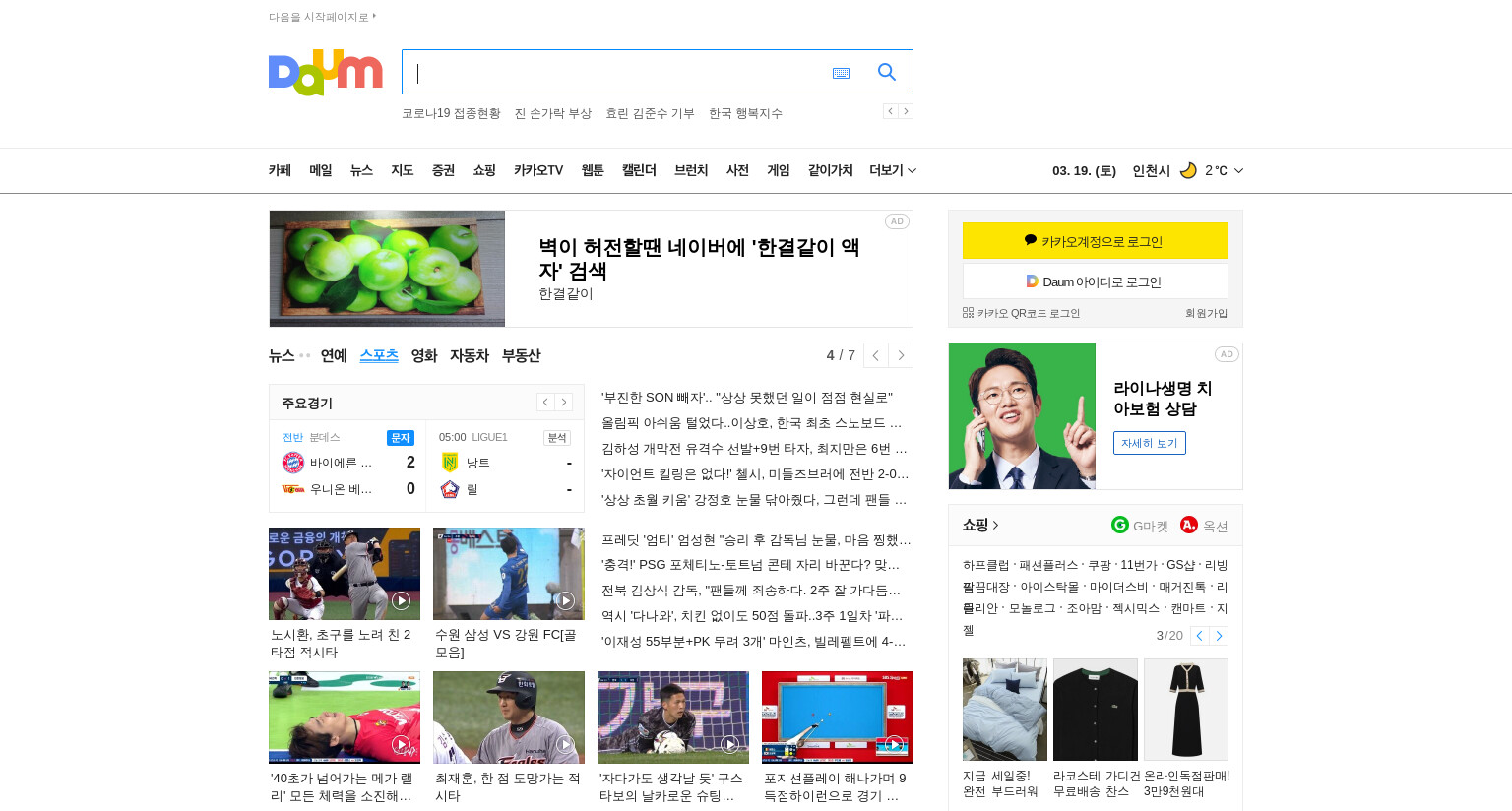
Task: Switch to 자동차 news tab
Action: click(470, 355)
